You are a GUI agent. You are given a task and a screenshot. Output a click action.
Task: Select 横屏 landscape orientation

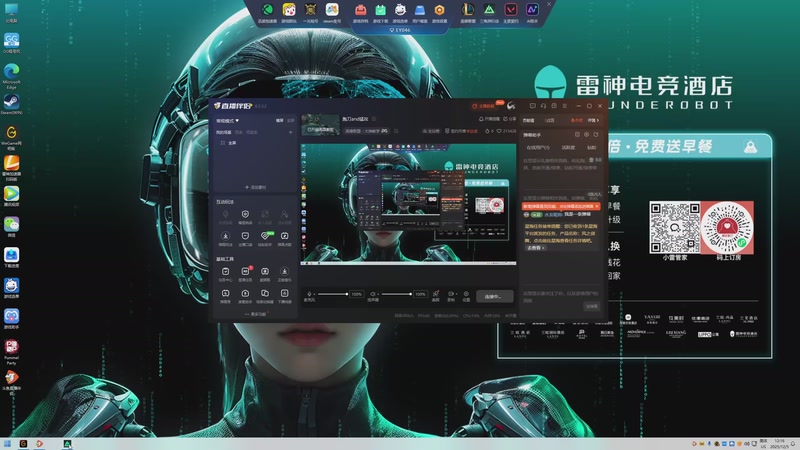[x=280, y=120]
